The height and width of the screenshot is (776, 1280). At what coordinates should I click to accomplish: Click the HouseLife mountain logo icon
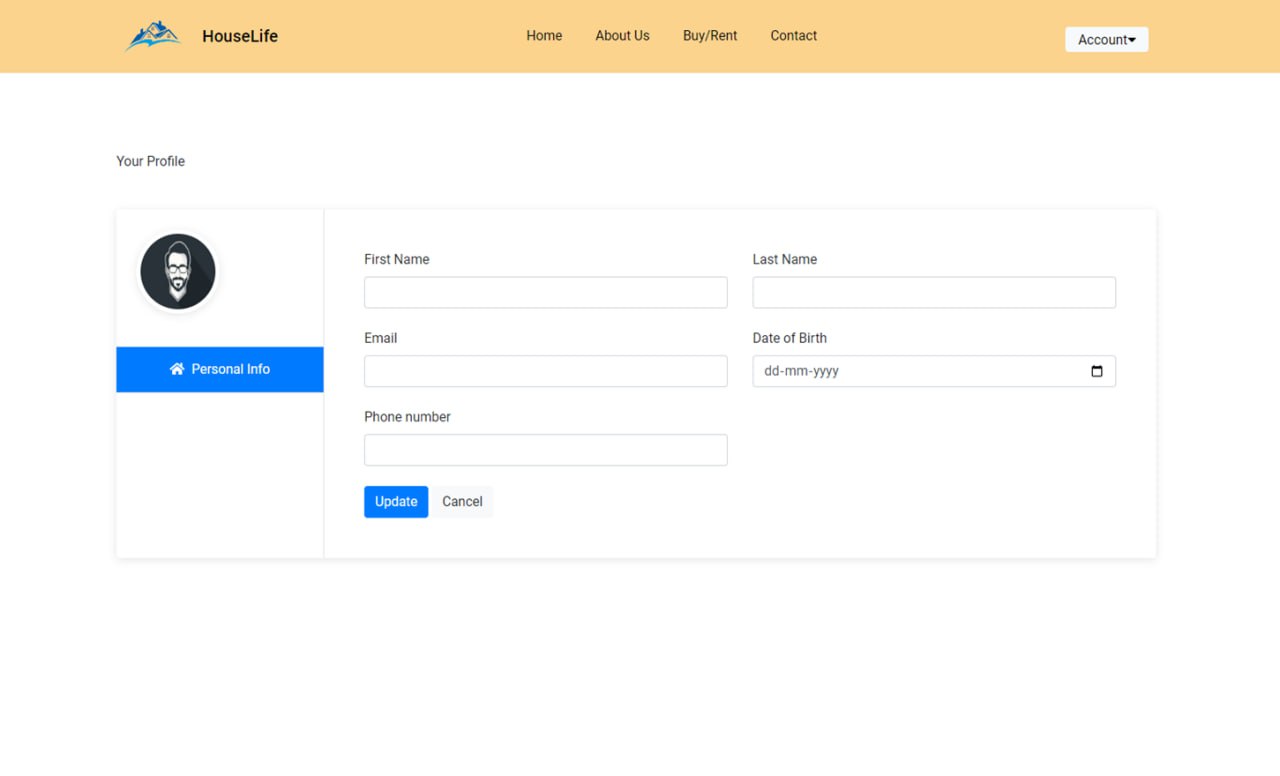(152, 35)
